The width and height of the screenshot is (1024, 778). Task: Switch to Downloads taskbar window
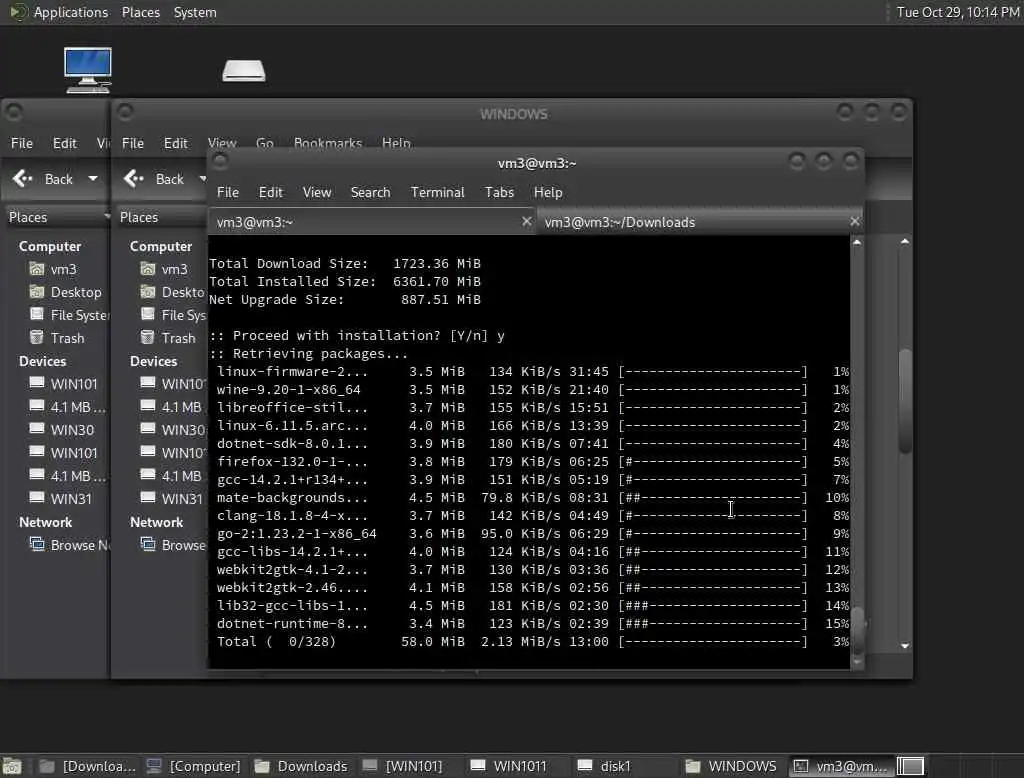click(301, 766)
